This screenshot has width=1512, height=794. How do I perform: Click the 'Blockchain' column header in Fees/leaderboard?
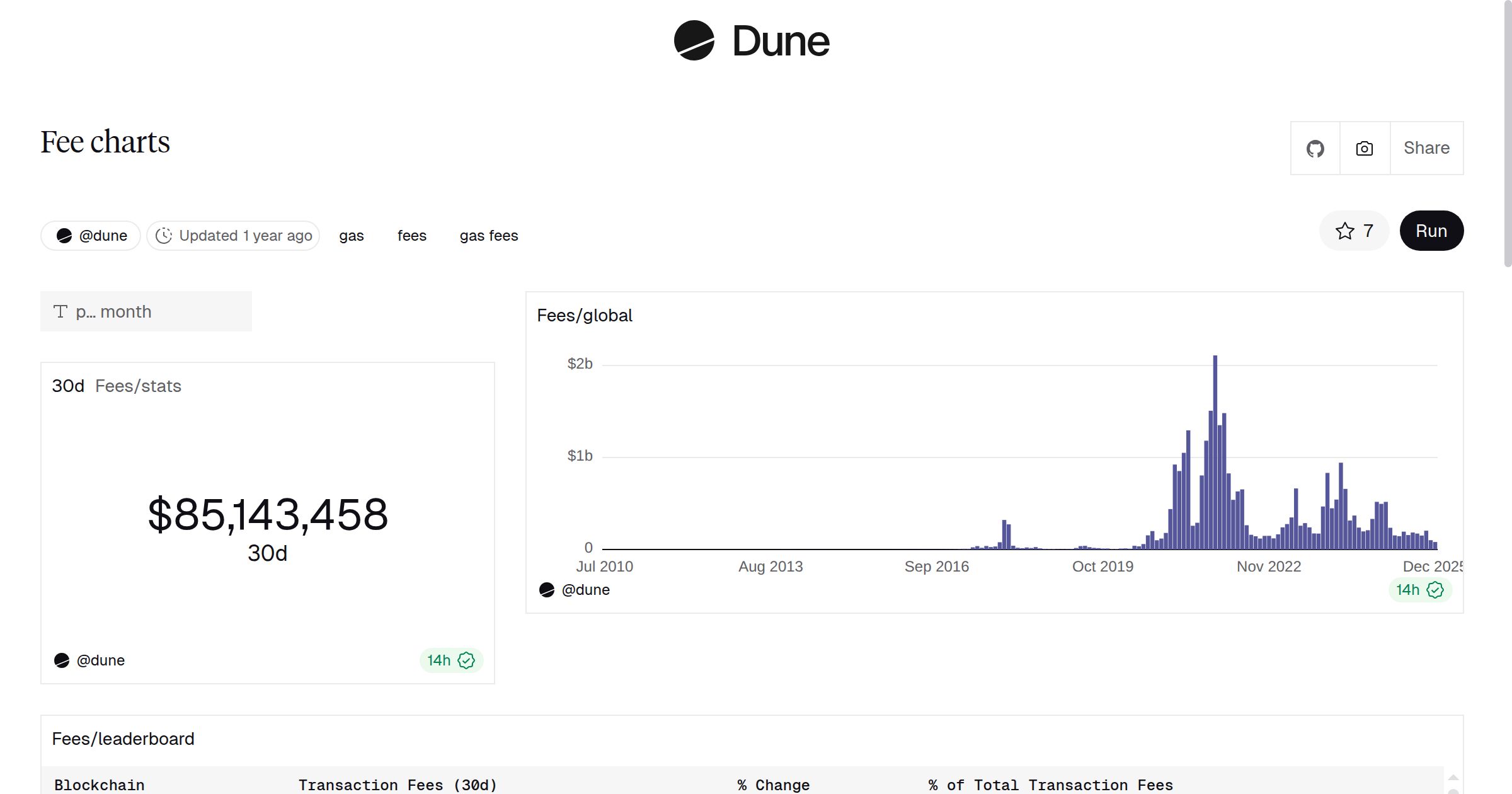coord(100,785)
